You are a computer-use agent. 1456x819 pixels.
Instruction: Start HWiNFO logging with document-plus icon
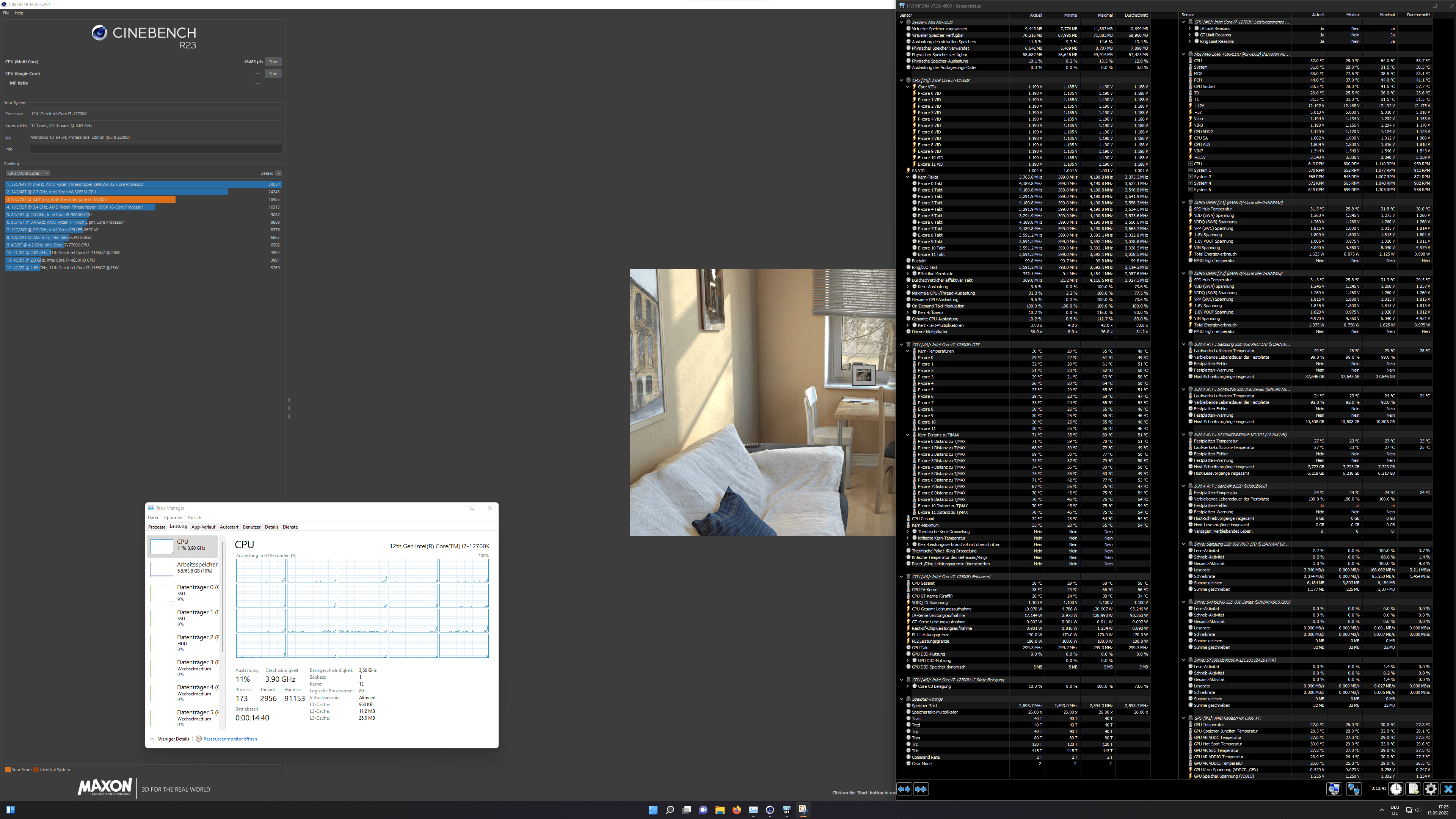click(x=1414, y=789)
